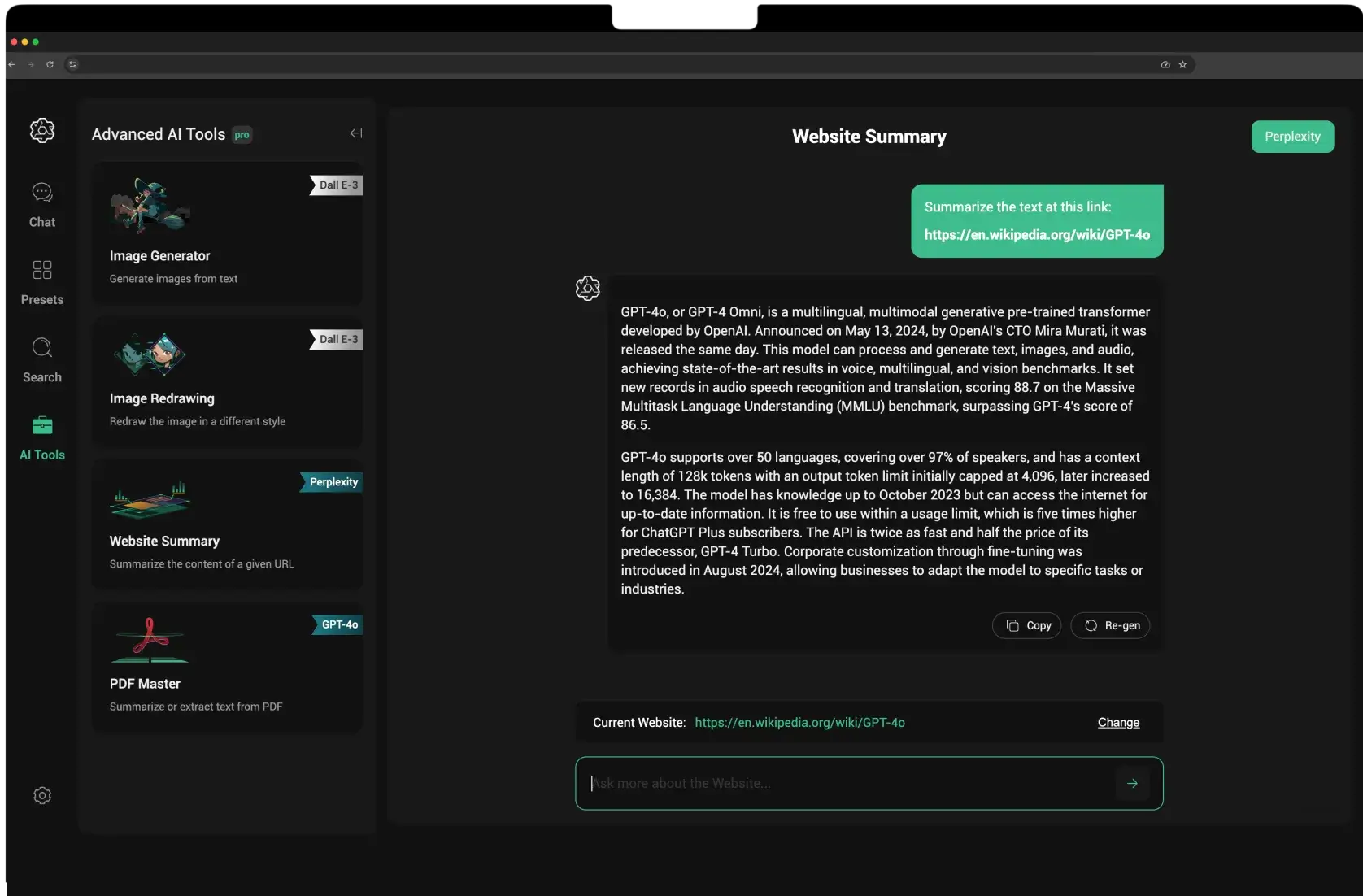Click the assistant avatar icon beside response

coord(587,288)
